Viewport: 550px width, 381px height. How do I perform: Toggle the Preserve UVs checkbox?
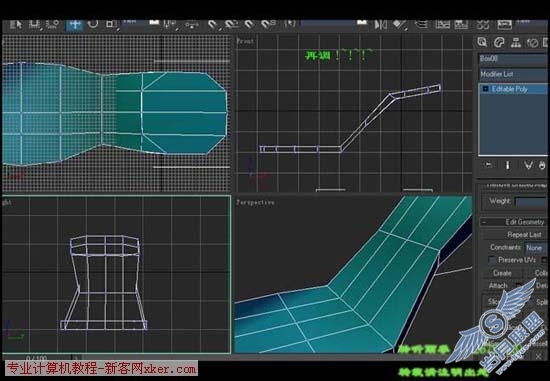492,260
